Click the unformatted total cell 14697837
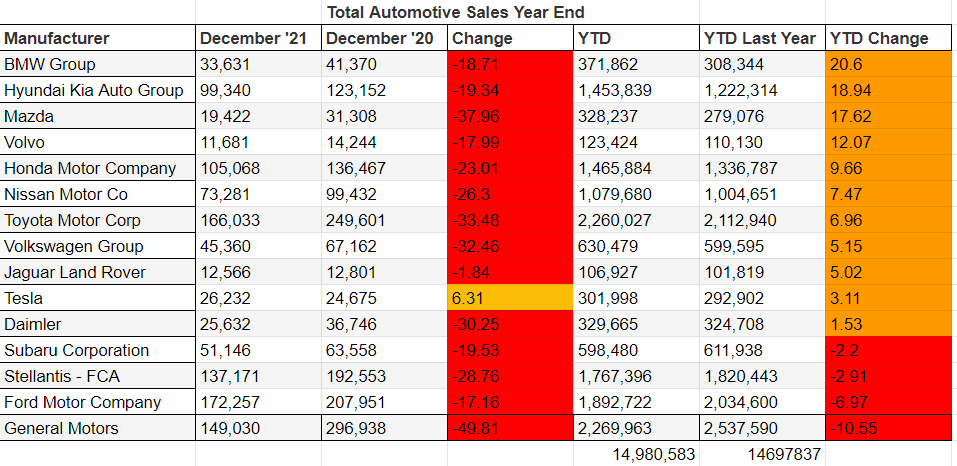Viewport: 957px width, 466px height. point(762,454)
